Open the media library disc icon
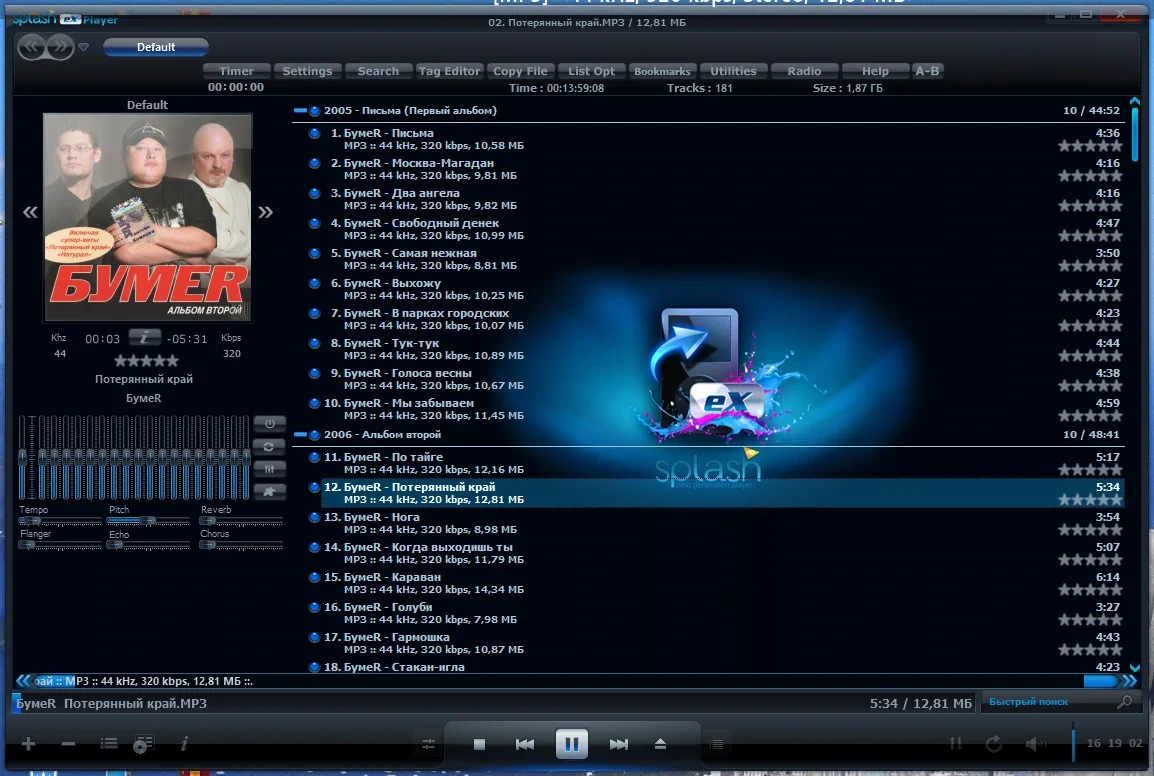The width and height of the screenshot is (1154, 776). 144,744
